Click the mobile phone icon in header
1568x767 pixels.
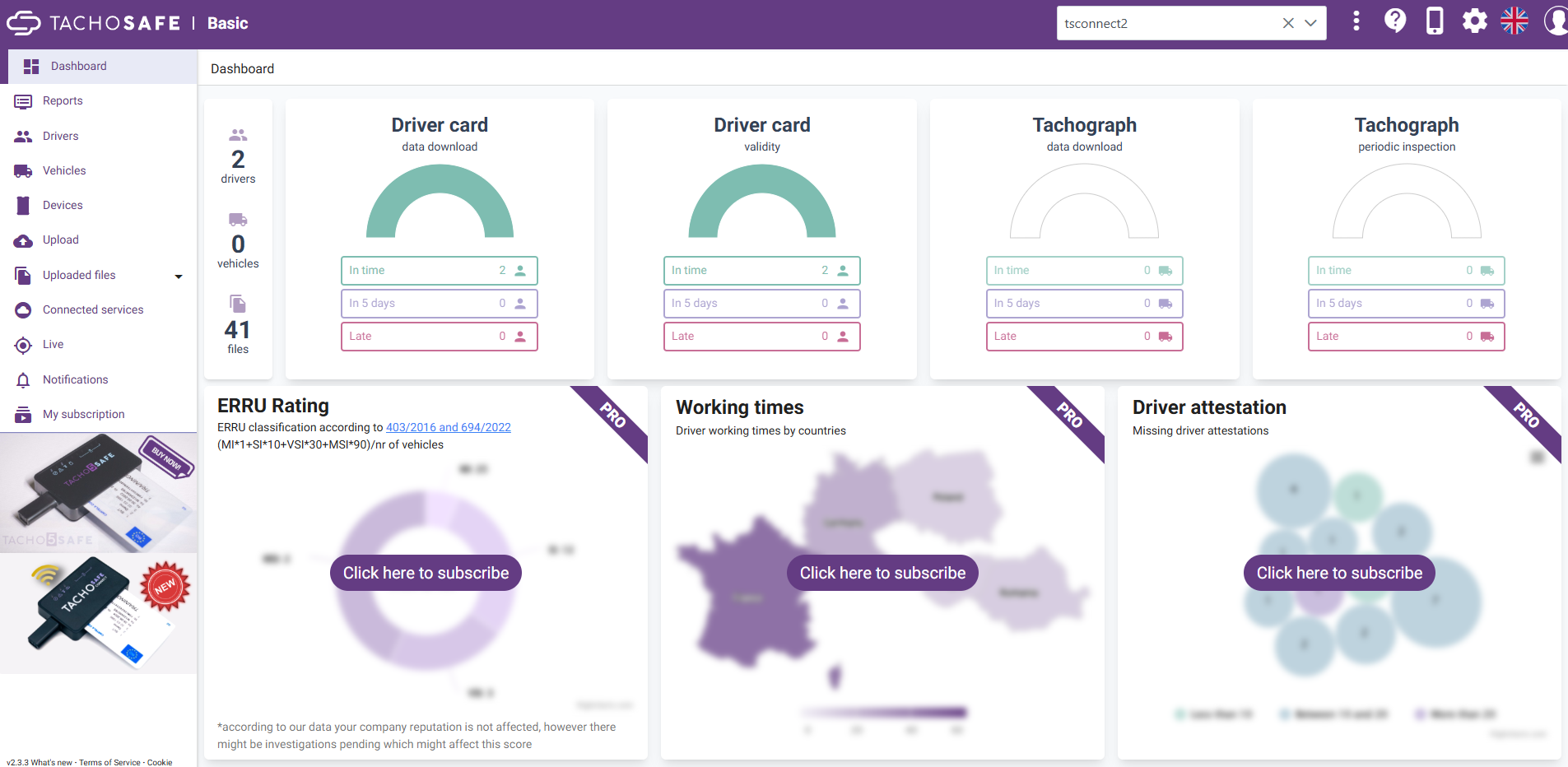(x=1435, y=21)
